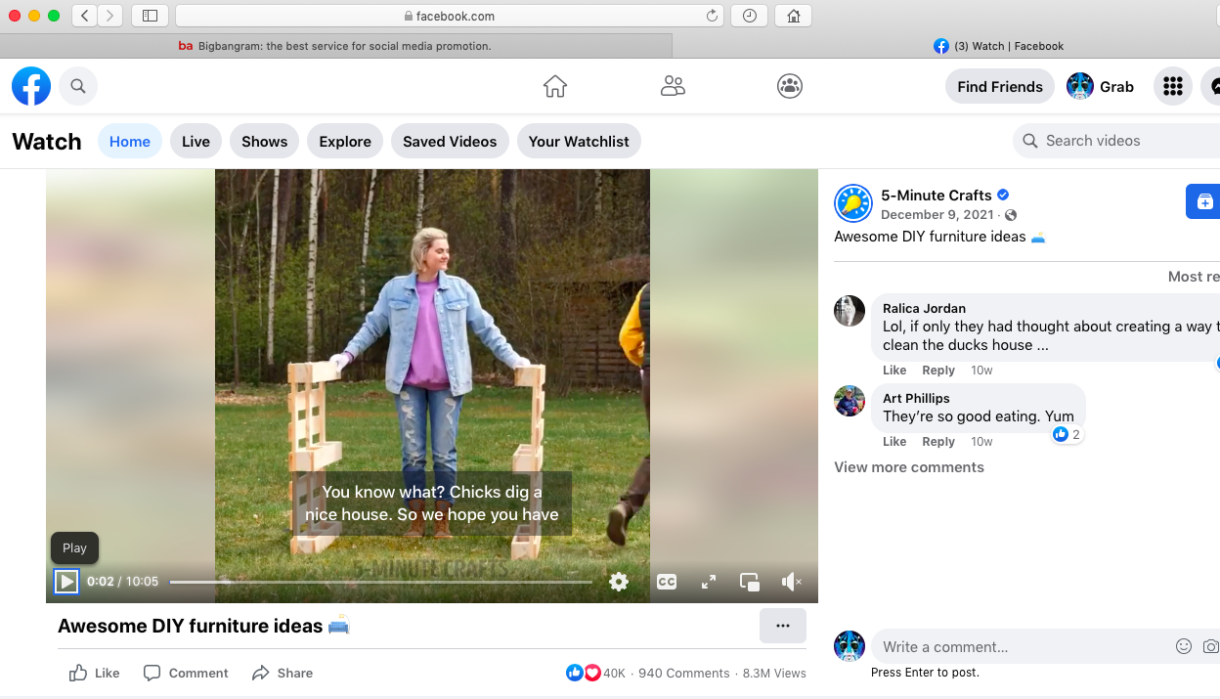The height and width of the screenshot is (699, 1220).
Task: Open the Friends icon in top navigation
Action: click(672, 86)
